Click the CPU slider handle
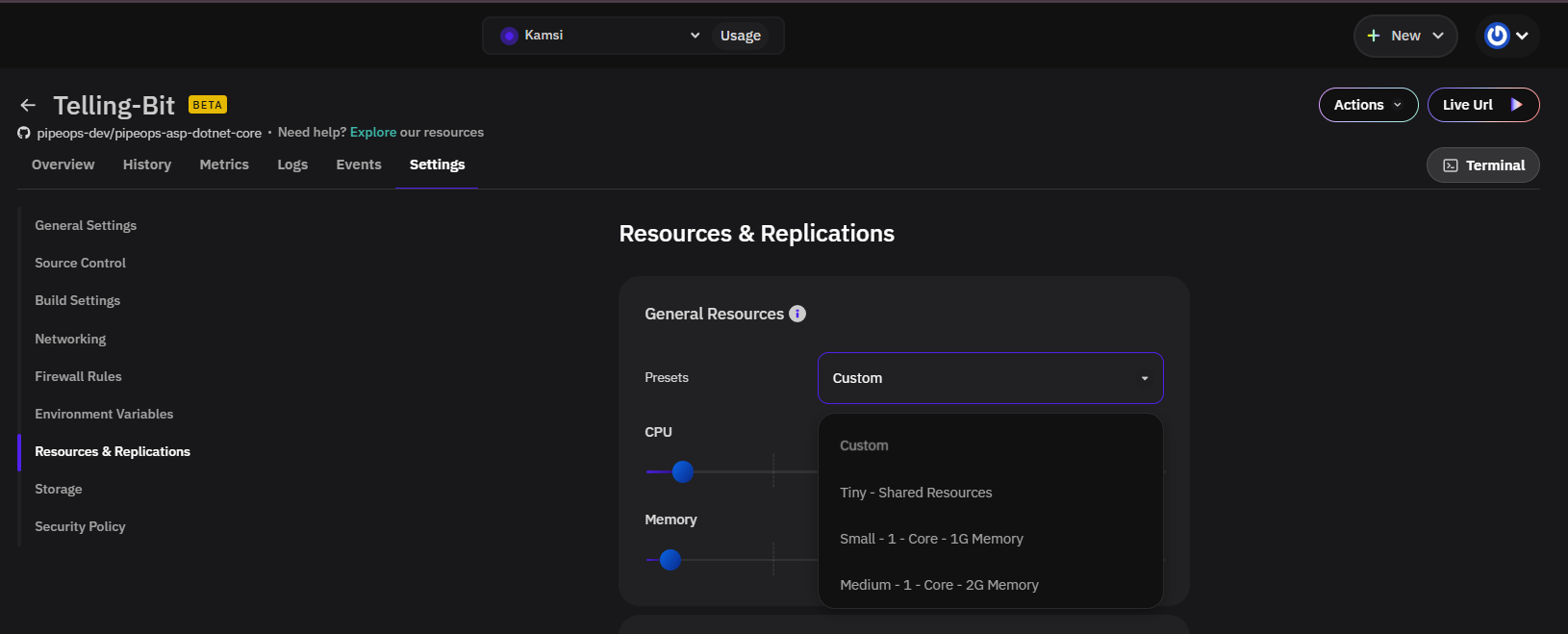This screenshot has height=634, width=1568. pos(683,471)
